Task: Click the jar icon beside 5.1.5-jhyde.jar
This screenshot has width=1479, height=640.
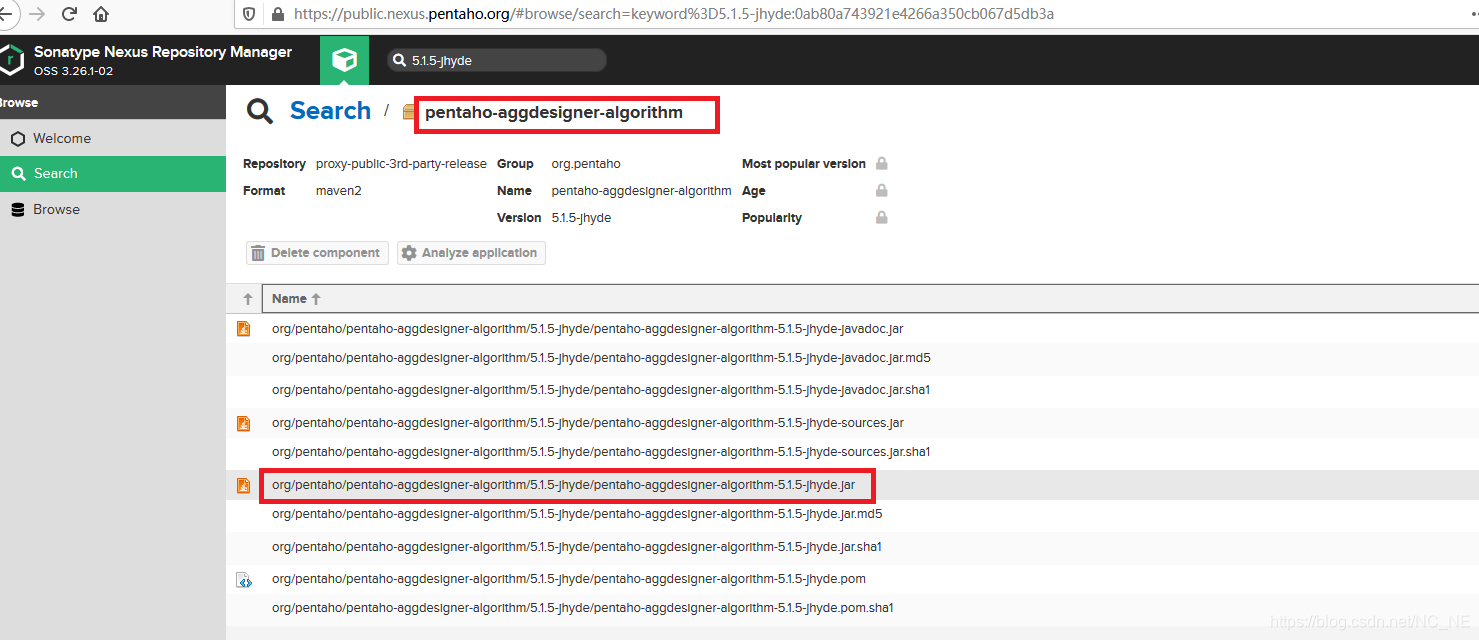Action: [x=243, y=485]
